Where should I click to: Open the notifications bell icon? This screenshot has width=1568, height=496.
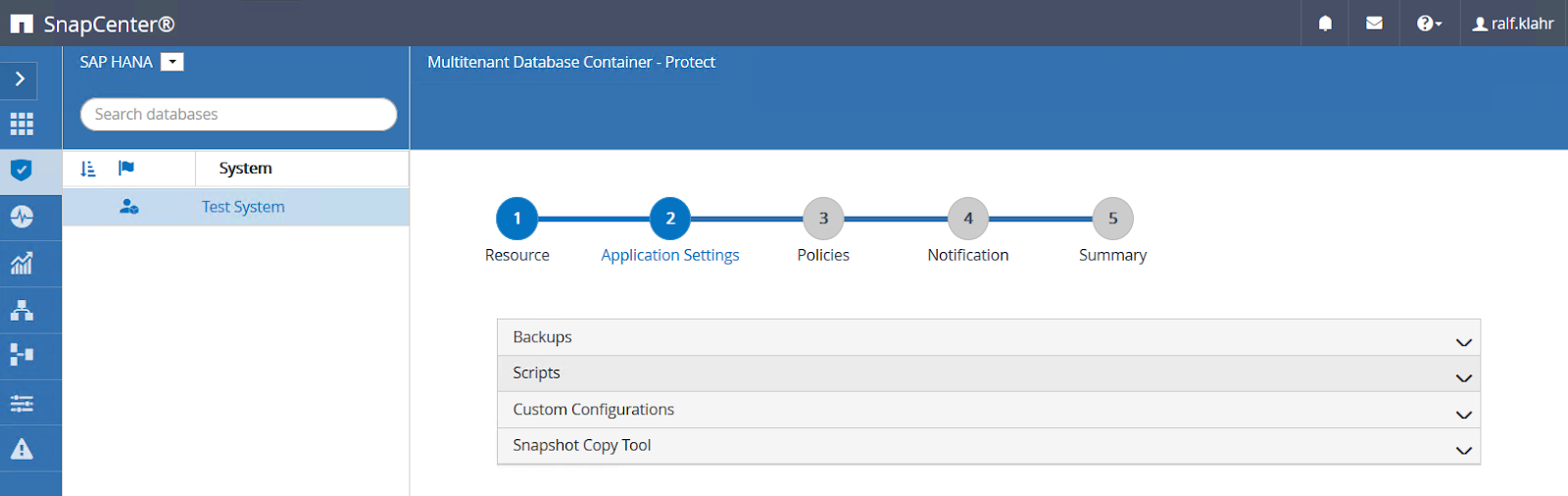1325,24
